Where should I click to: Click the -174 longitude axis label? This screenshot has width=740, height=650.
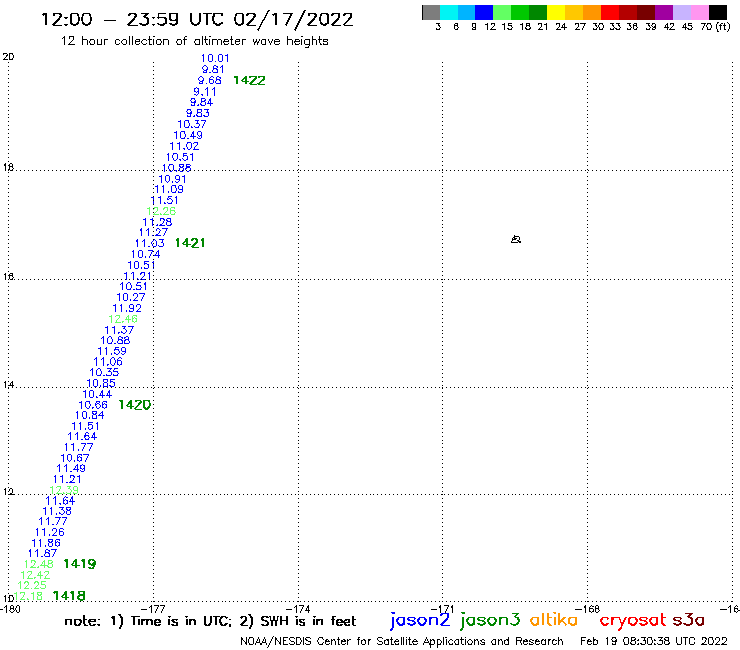[298, 609]
